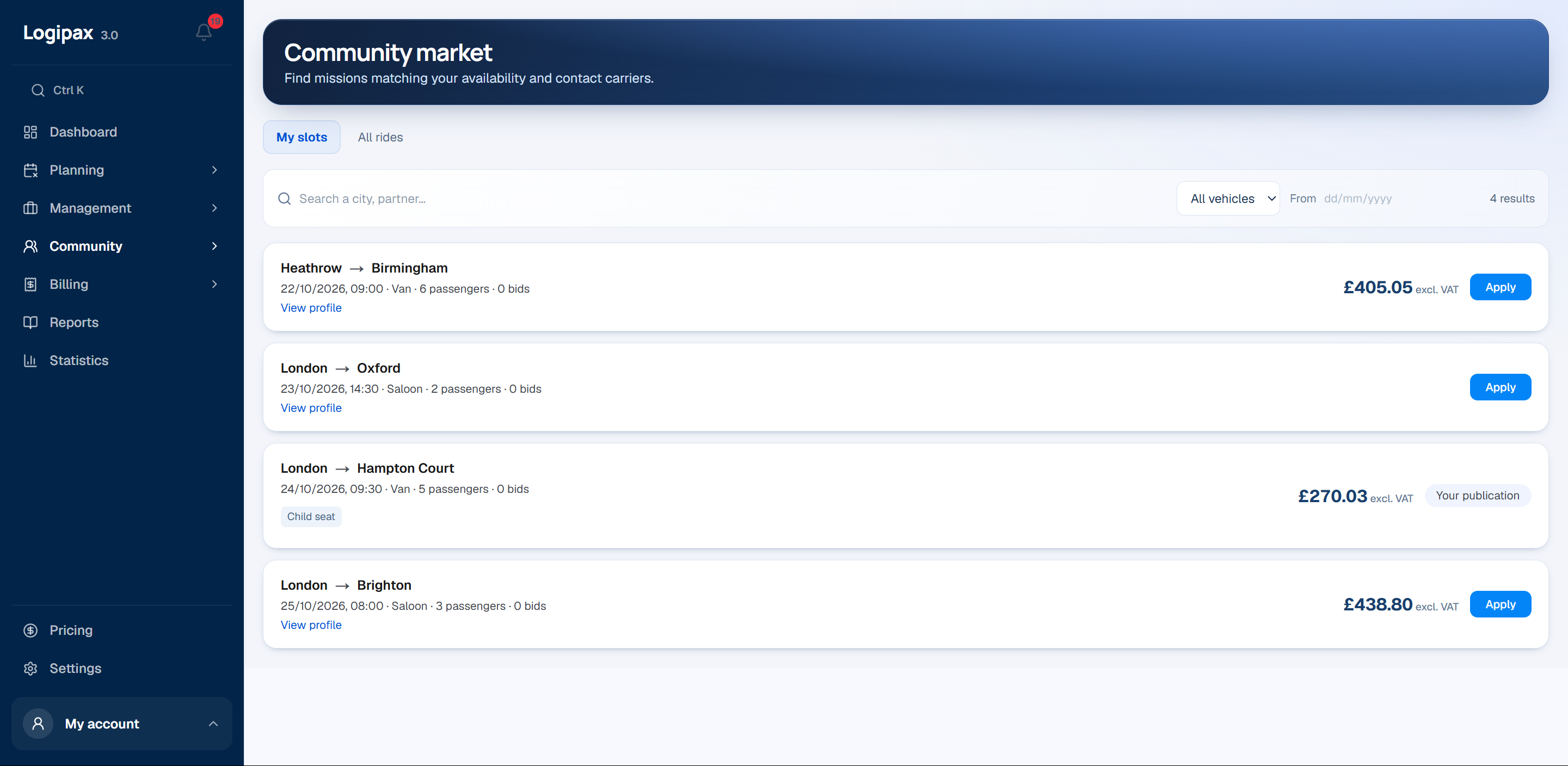Viewport: 1568px width, 766px height.
Task: Click the 4 results count
Action: 1512,199
